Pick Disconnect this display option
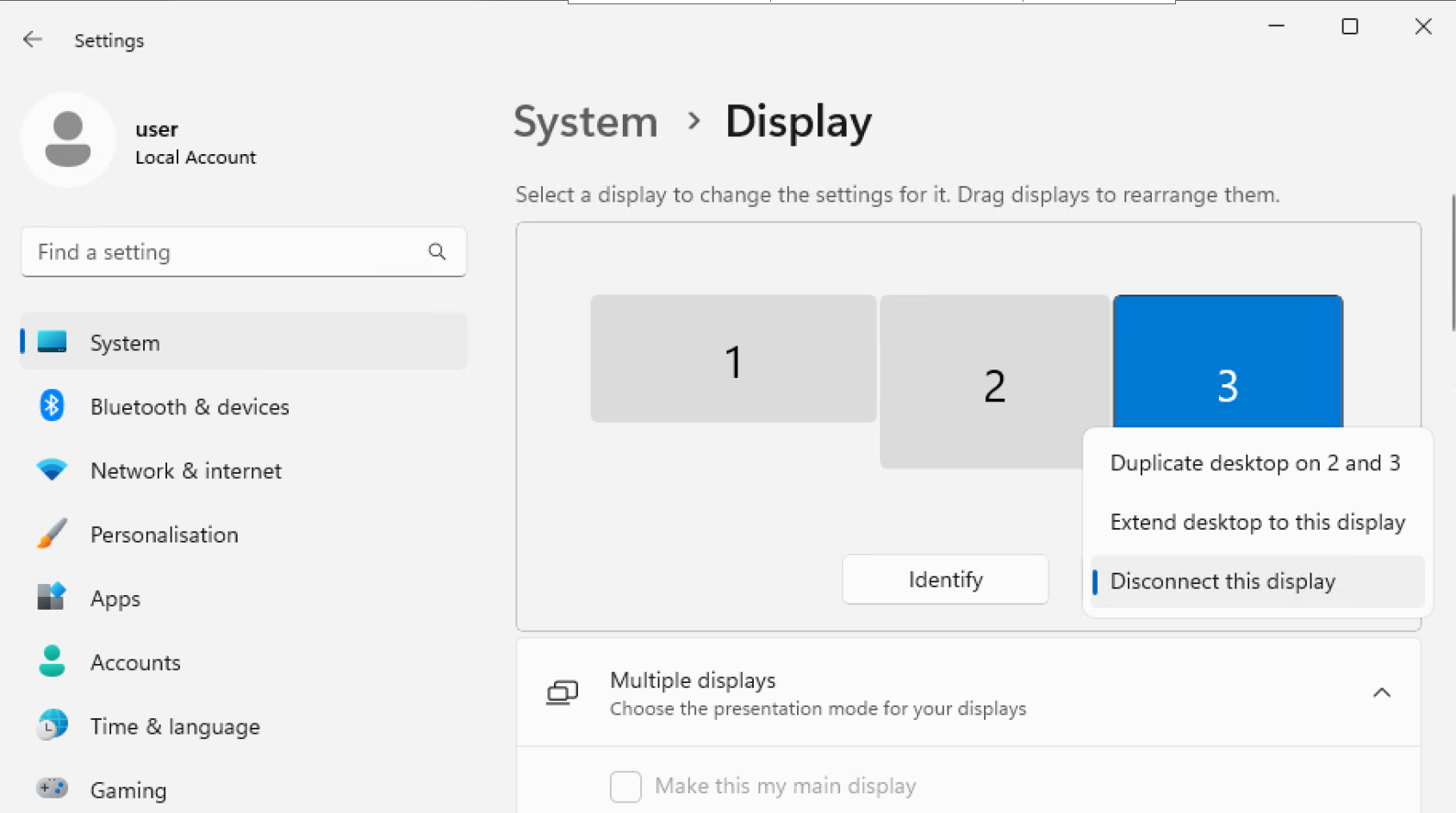The height and width of the screenshot is (813, 1456). 1223,581
